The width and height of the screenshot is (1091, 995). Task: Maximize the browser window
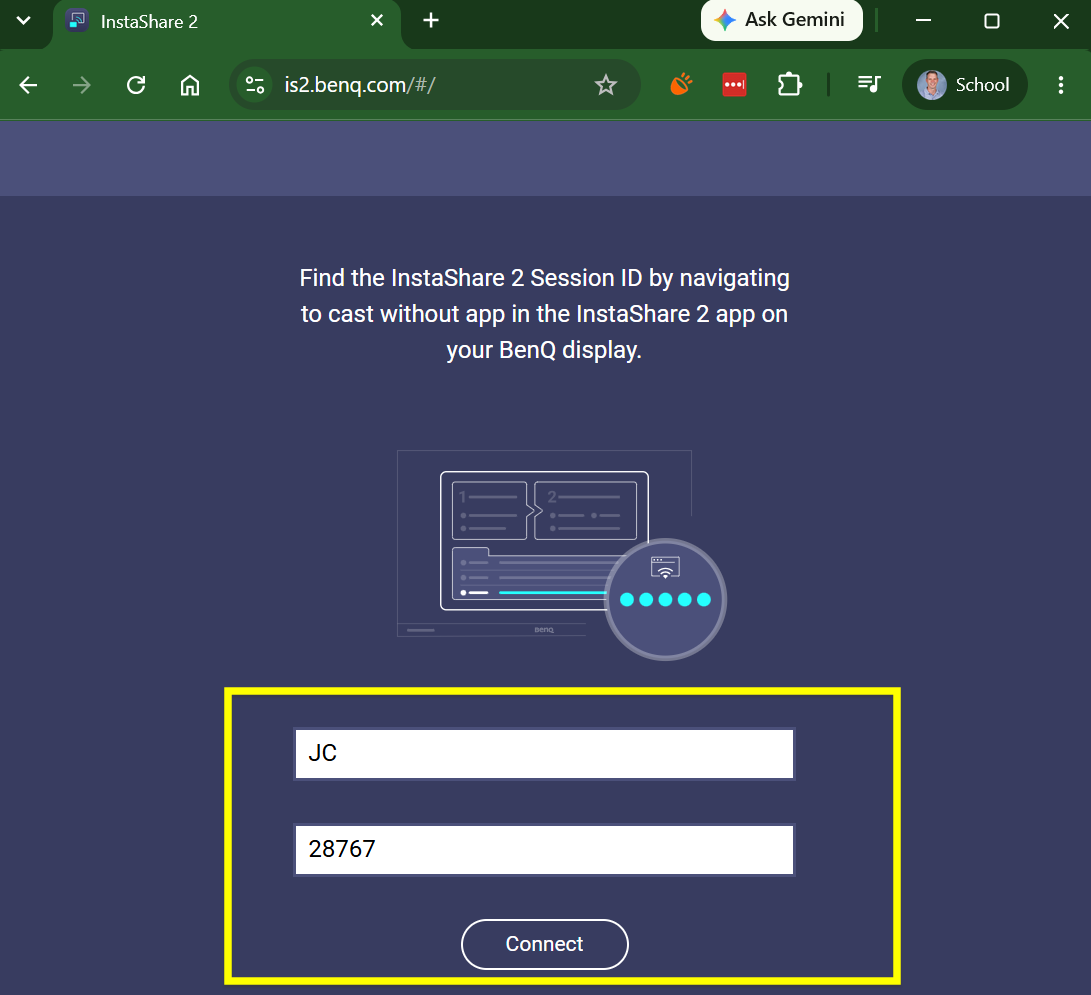pyautogui.click(x=992, y=20)
